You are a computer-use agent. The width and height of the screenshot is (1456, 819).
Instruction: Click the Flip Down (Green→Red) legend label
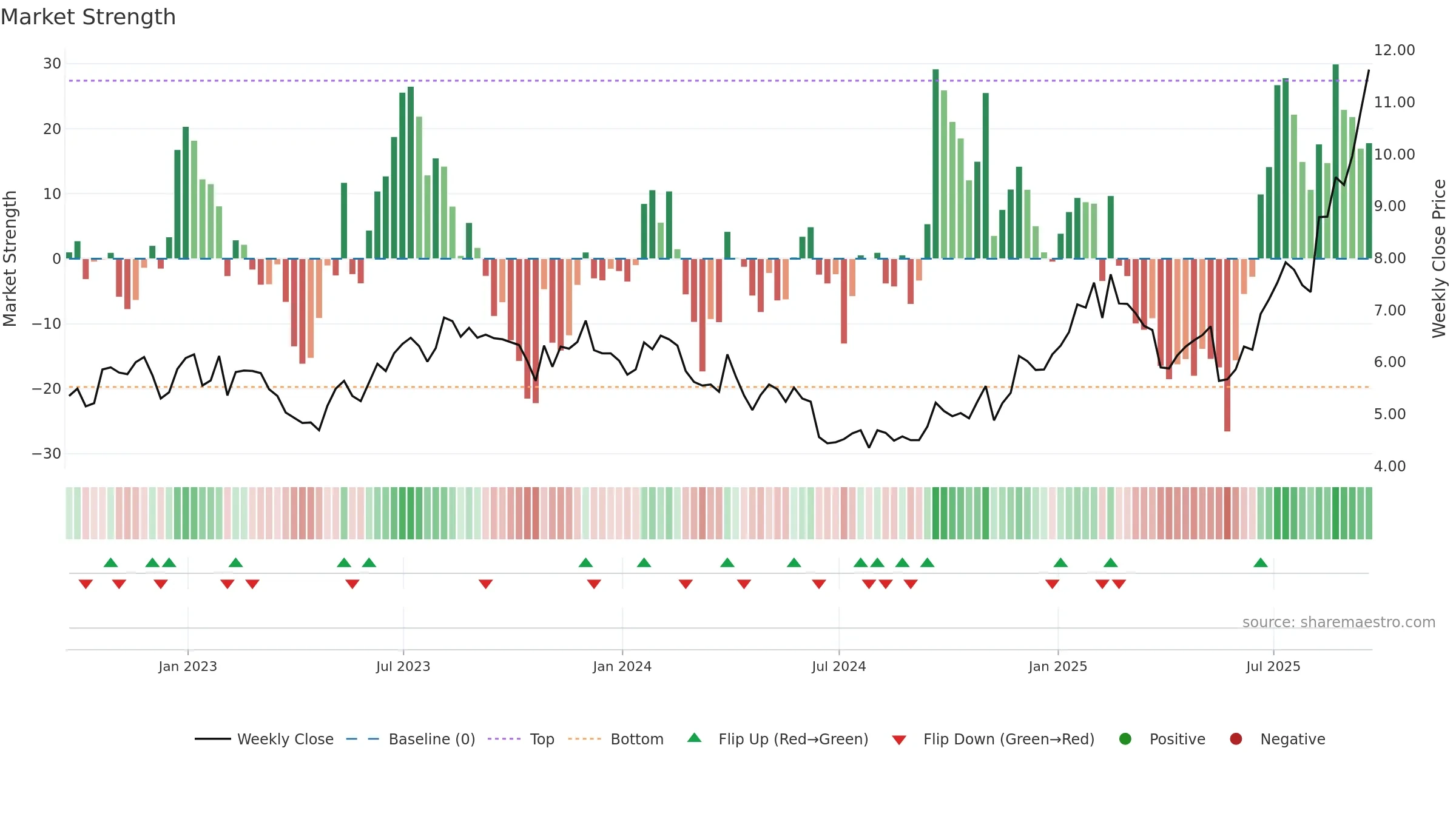tap(1009, 739)
